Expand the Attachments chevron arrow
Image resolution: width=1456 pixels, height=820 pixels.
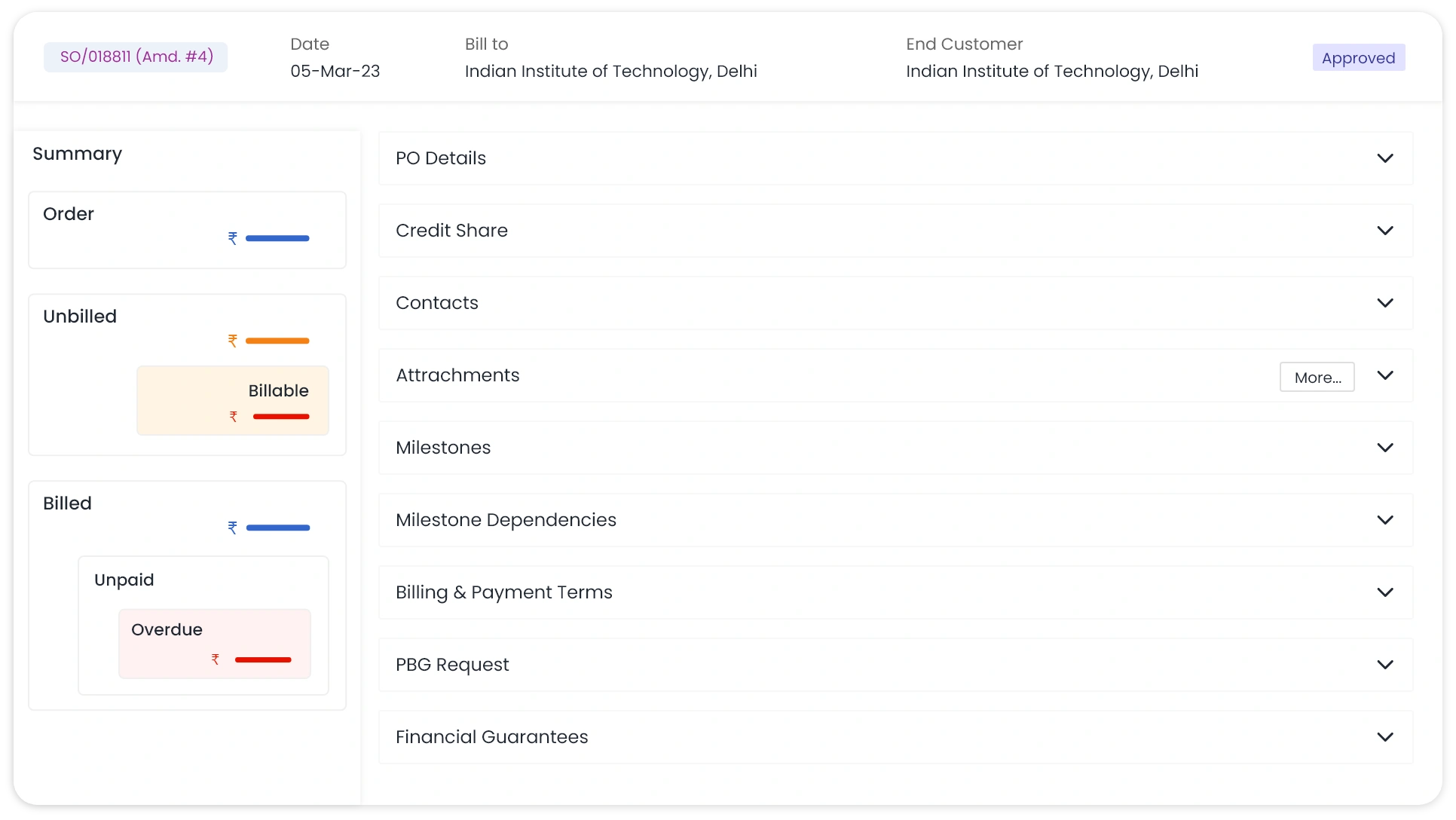[1384, 375]
